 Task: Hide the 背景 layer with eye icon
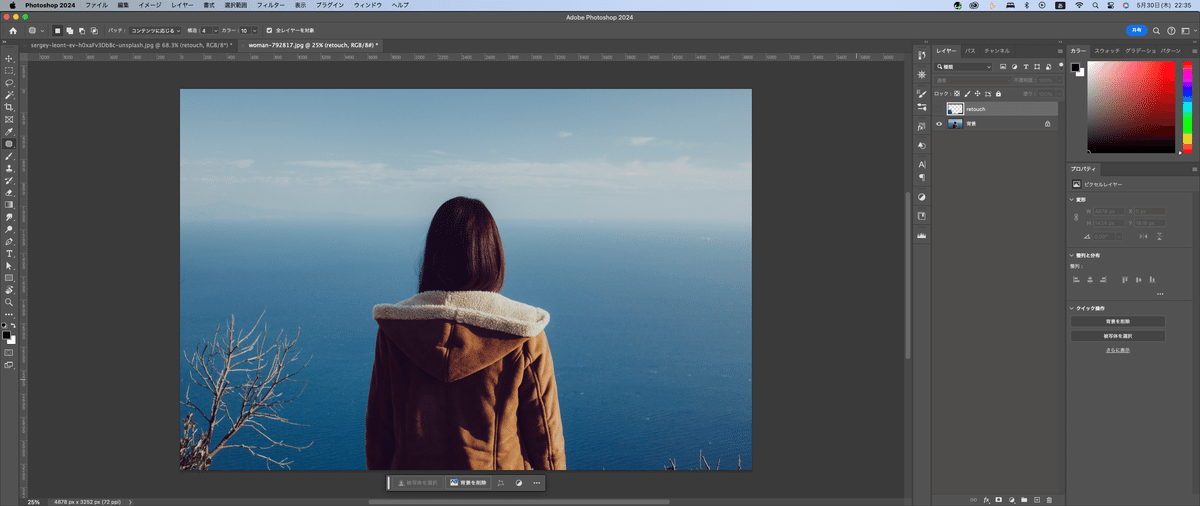[939, 124]
